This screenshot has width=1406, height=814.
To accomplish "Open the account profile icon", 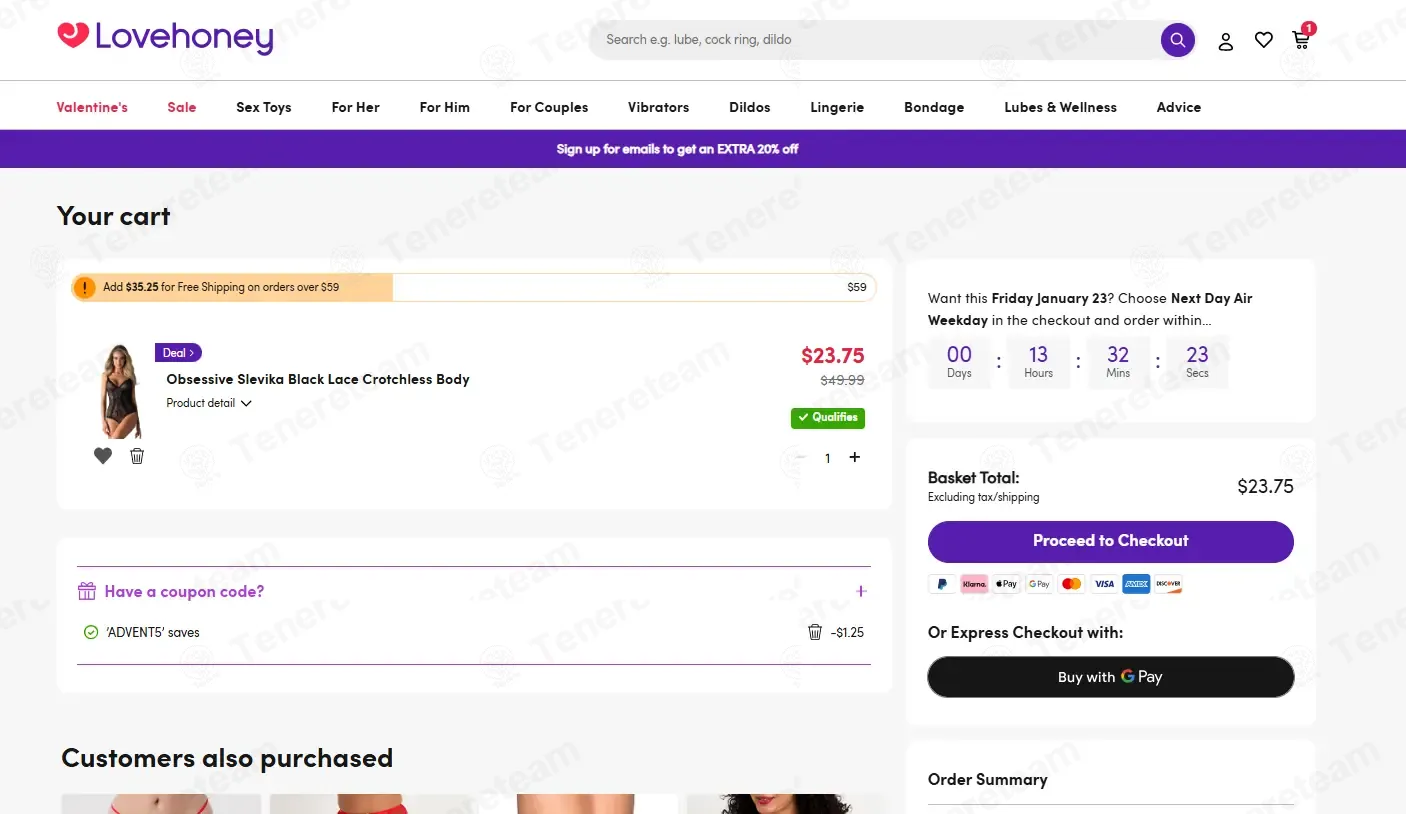I will click(x=1226, y=41).
